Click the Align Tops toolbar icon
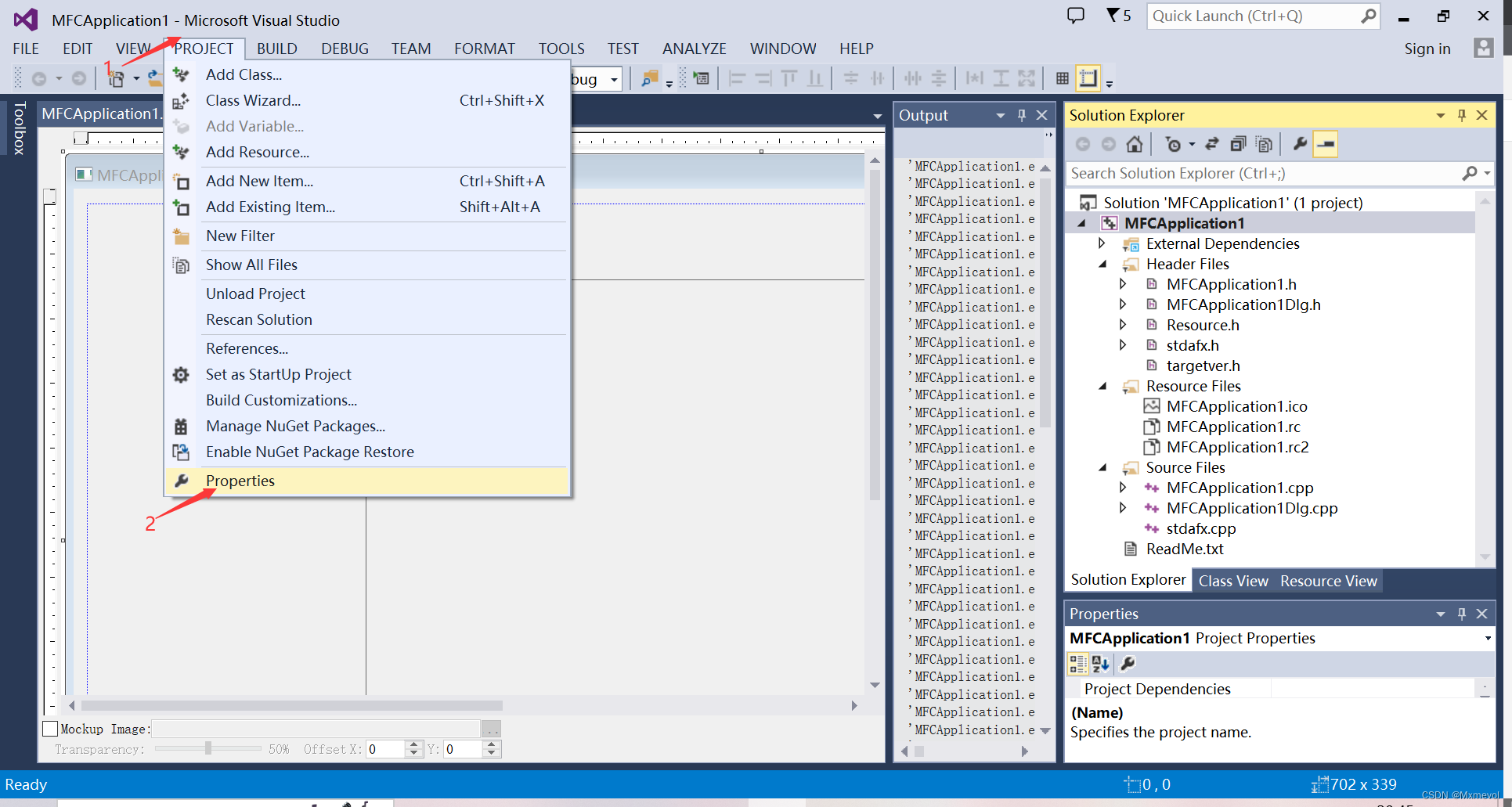1512x807 pixels. point(789,78)
